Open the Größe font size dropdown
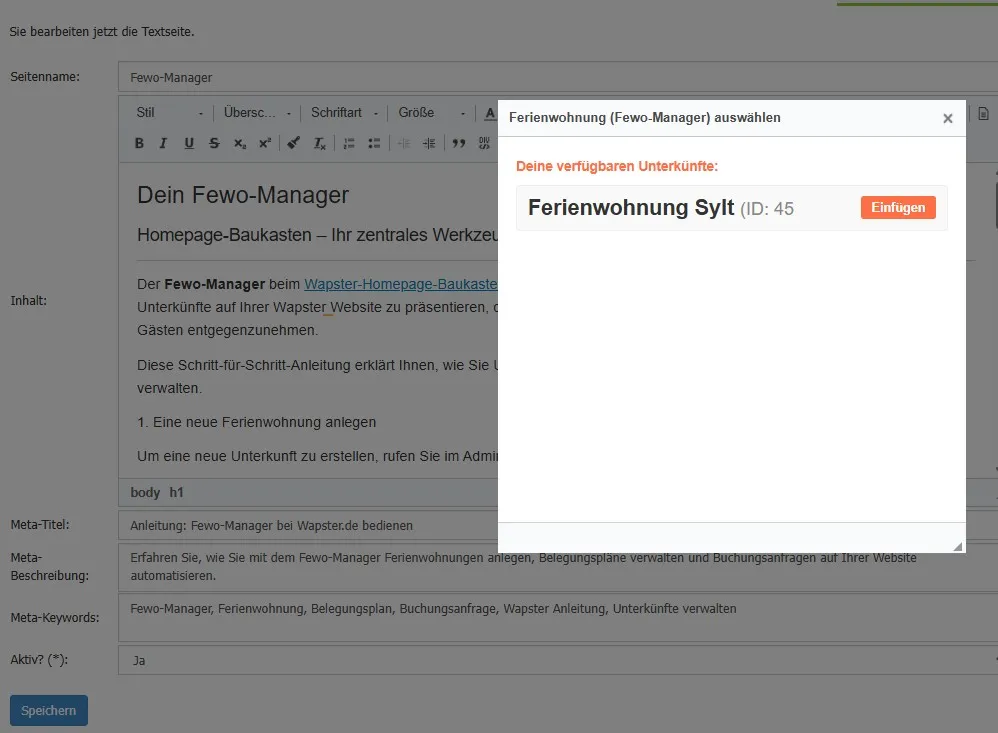This screenshot has width=998, height=733. (432, 113)
